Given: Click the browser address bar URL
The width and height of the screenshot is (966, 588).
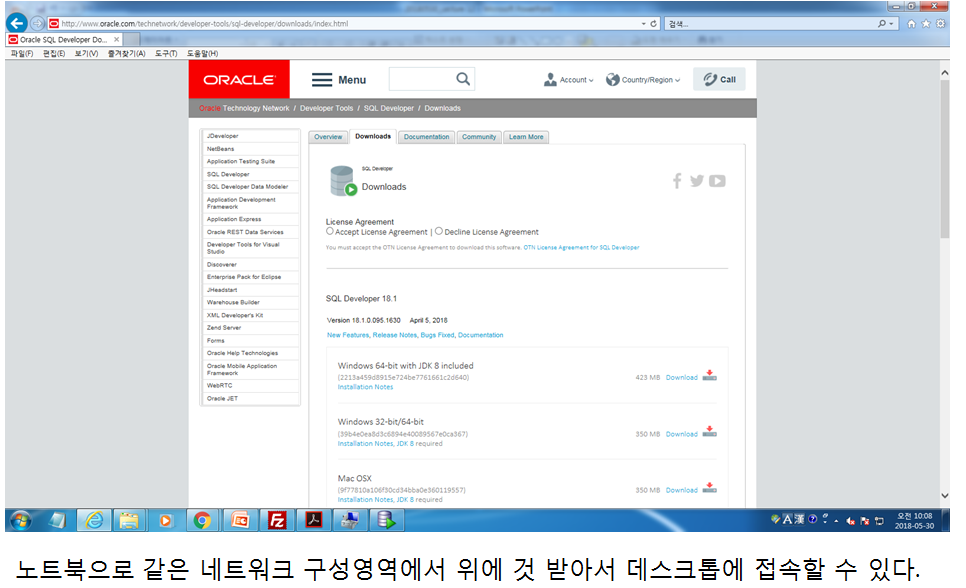Looking at the screenshot, I should pos(205,23).
